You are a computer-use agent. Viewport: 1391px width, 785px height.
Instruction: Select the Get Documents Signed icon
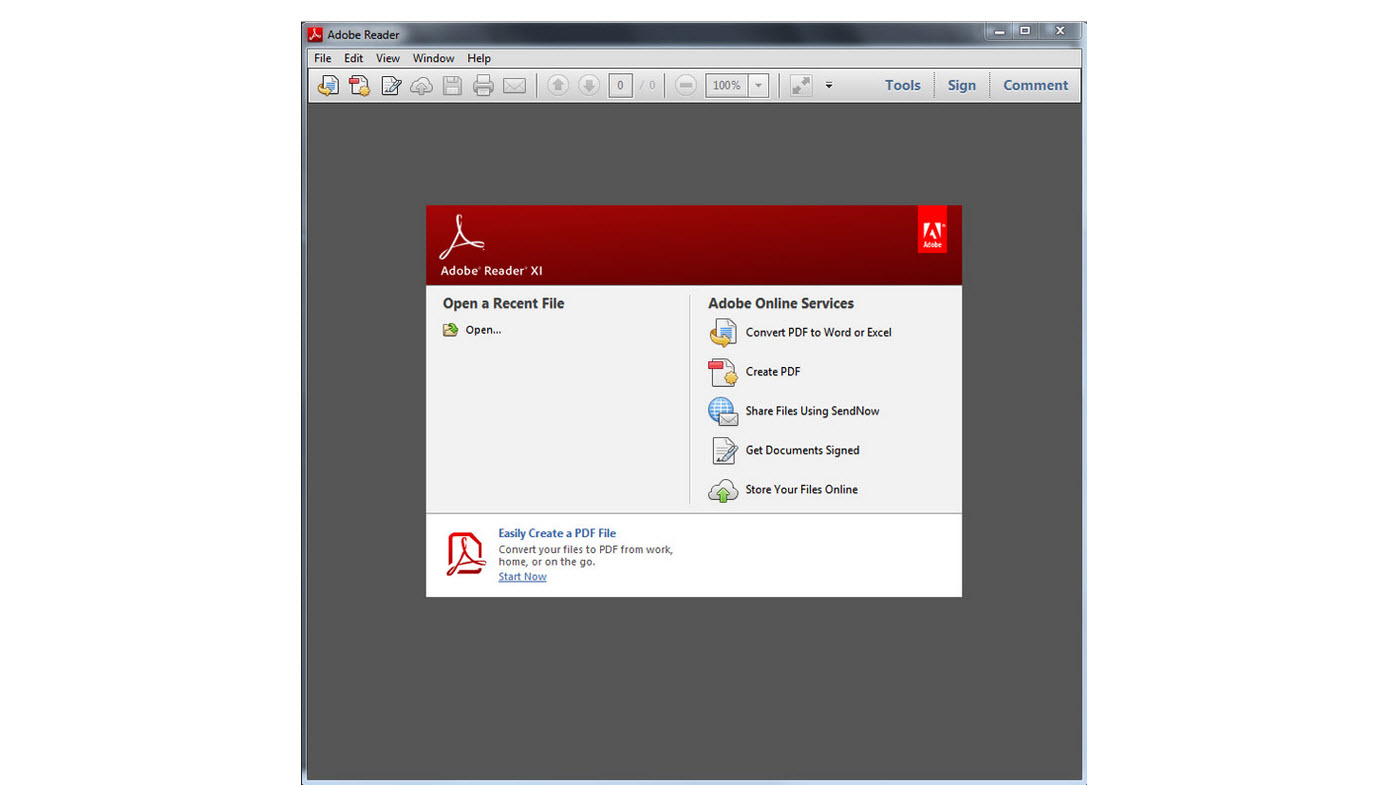pos(722,450)
